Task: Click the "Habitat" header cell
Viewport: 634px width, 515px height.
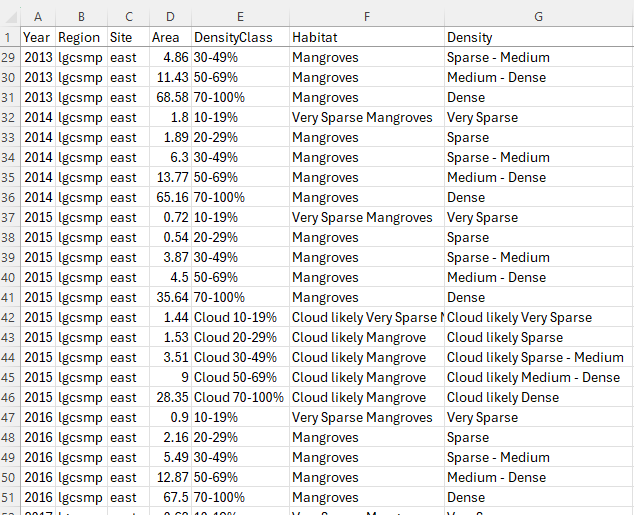Action: click(366, 37)
